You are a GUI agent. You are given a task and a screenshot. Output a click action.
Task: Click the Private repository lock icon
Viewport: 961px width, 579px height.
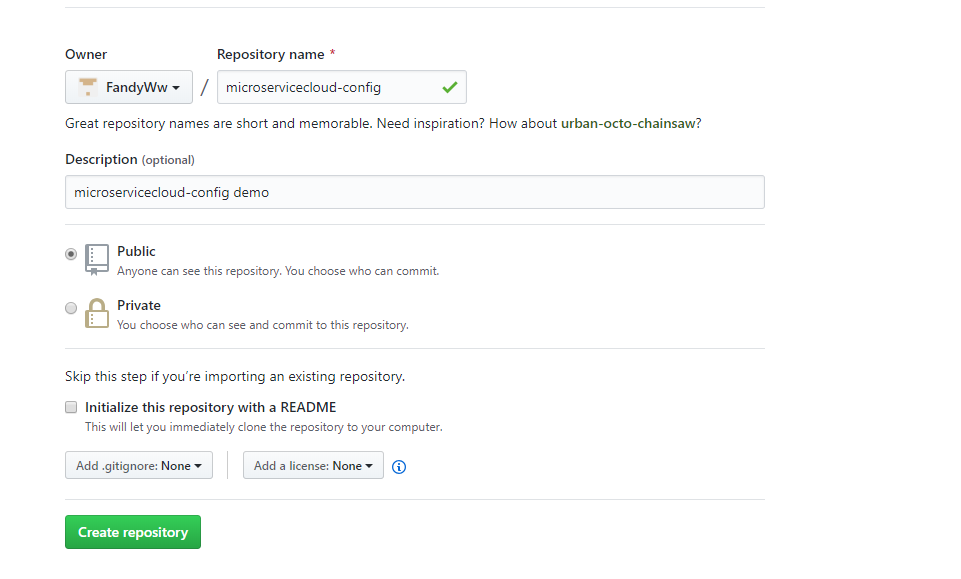[96, 313]
